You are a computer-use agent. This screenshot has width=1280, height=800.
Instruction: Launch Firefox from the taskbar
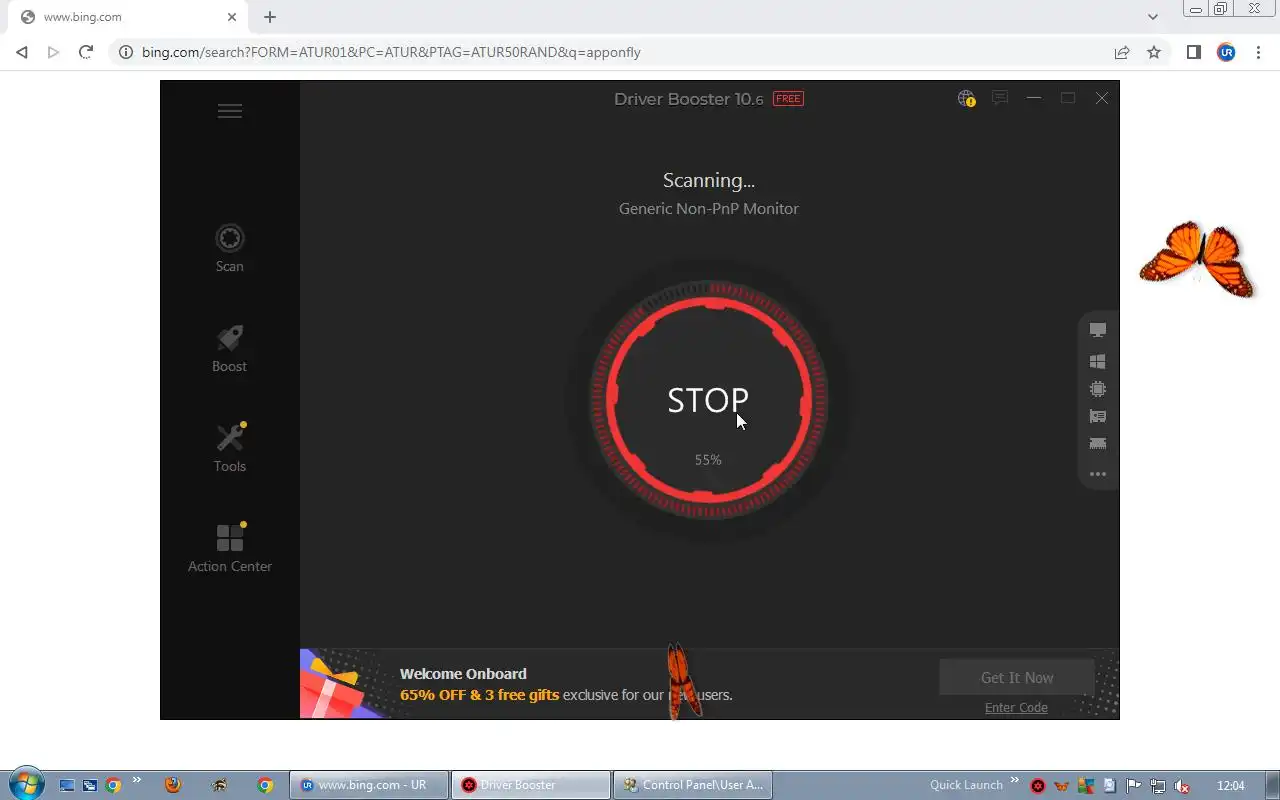pos(173,785)
